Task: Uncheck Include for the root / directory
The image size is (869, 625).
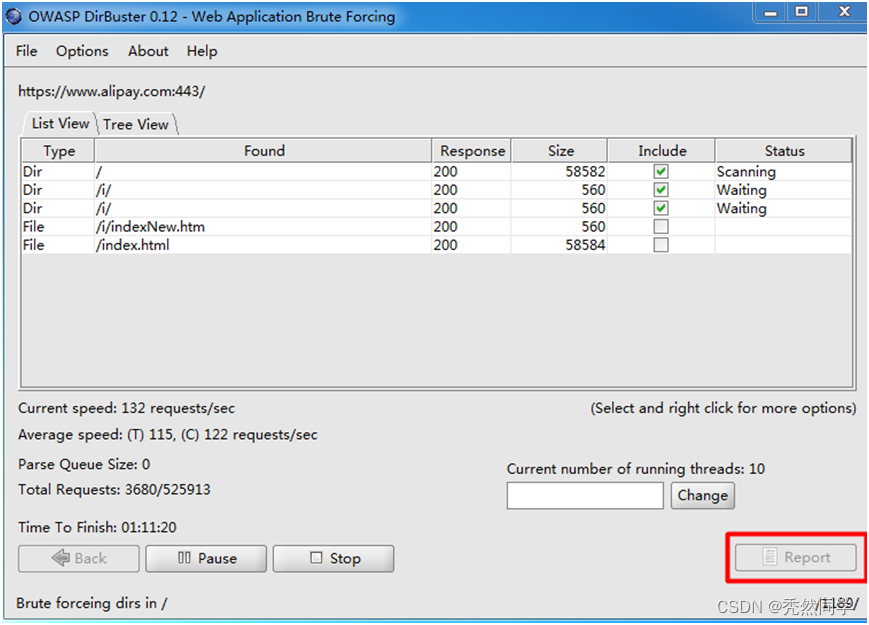Action: point(661,171)
